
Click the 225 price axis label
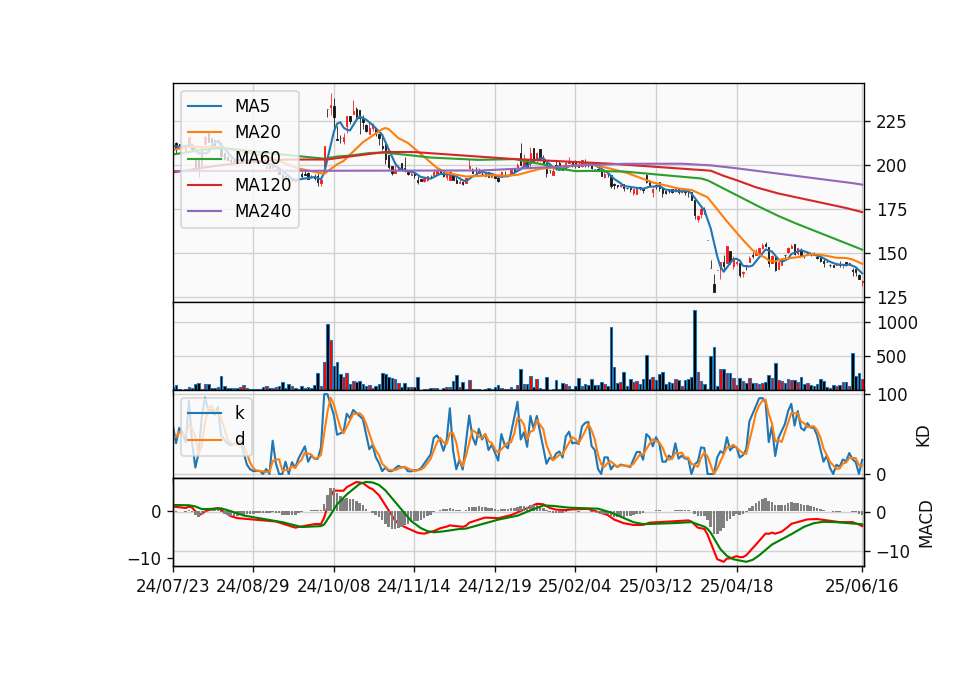tap(891, 122)
